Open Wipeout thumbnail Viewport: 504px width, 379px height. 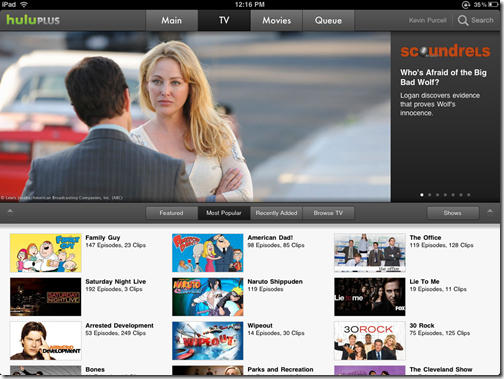pos(208,341)
